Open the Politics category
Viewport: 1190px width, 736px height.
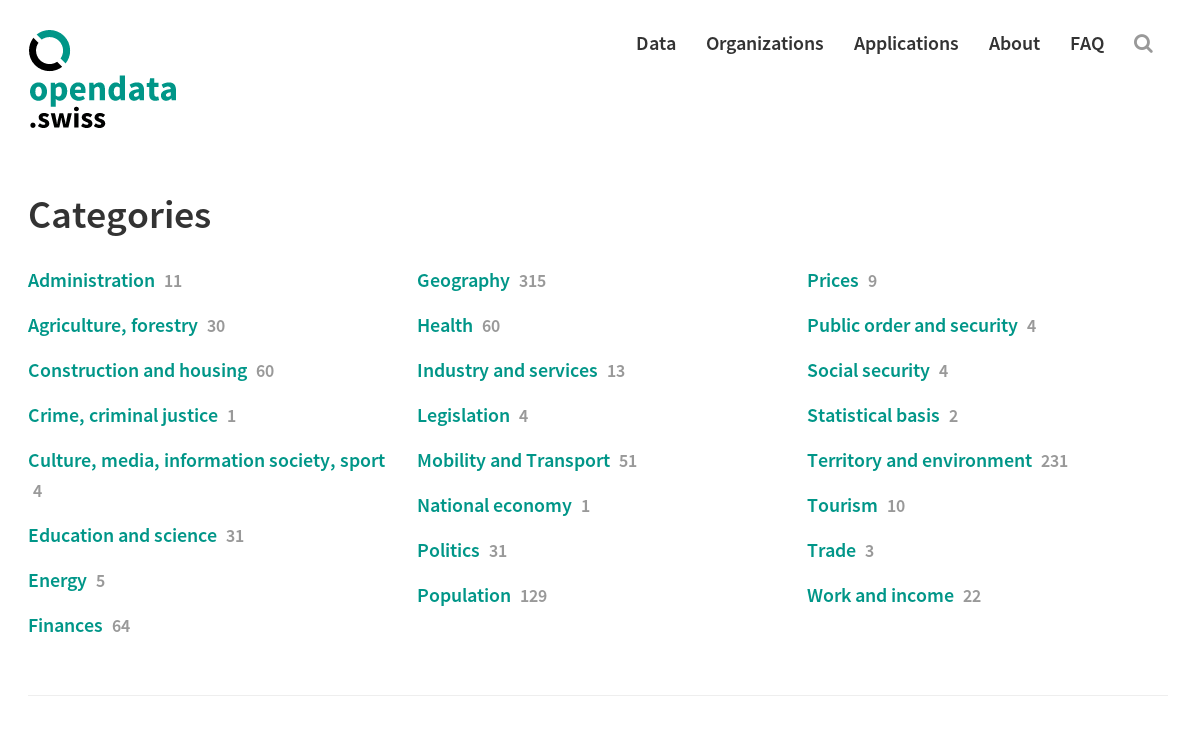click(x=448, y=551)
